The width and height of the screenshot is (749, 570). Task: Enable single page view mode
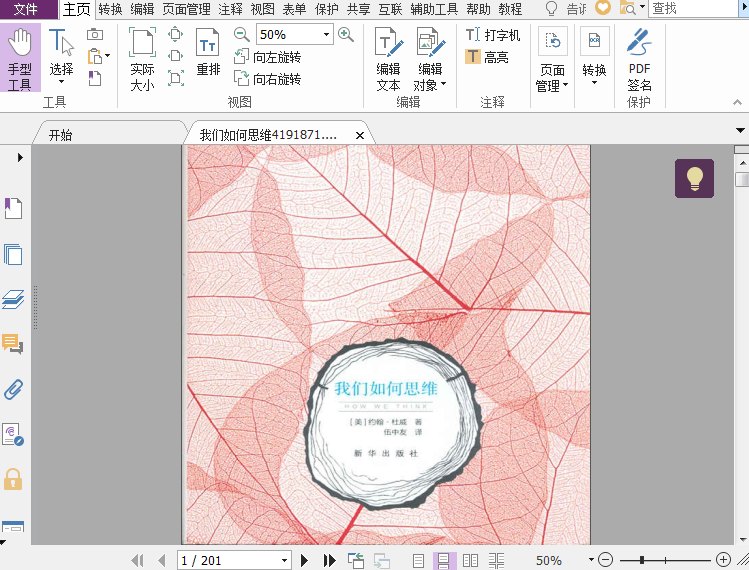(418, 560)
